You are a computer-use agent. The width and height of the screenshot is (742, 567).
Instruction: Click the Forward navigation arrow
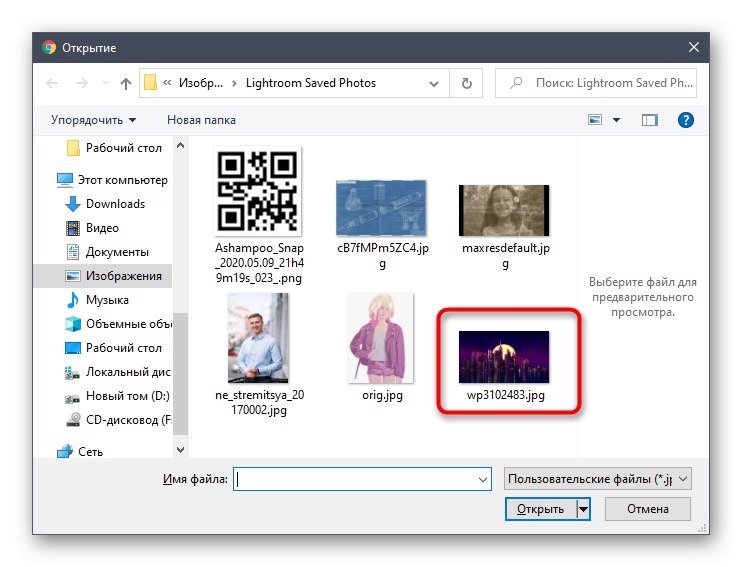tap(82, 83)
